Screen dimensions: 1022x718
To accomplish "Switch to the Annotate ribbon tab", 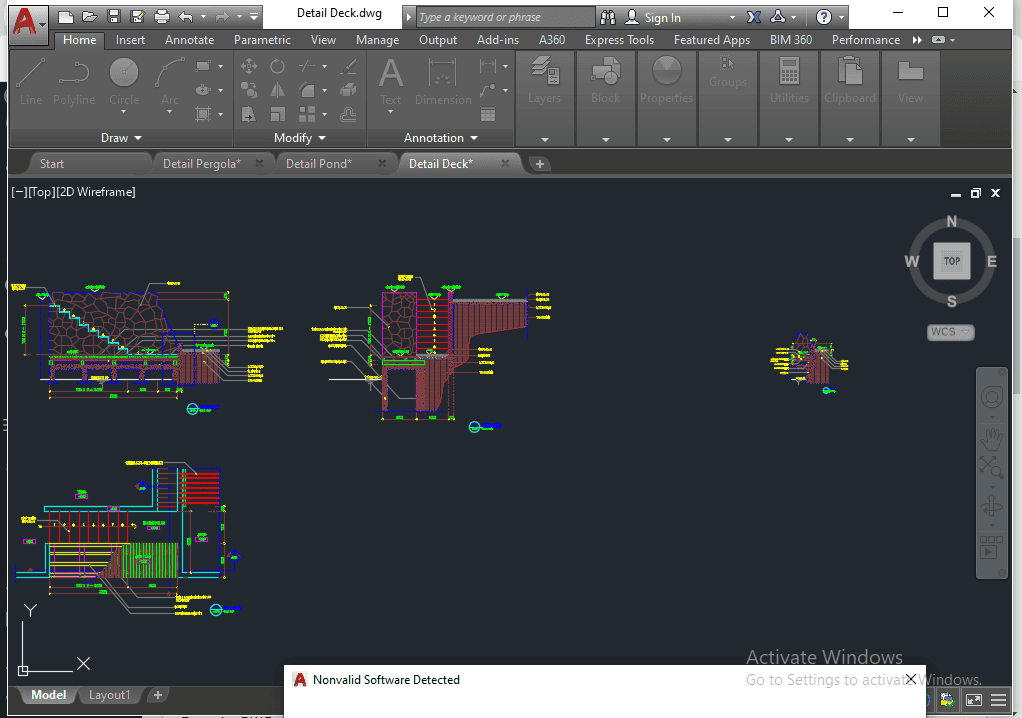I will [189, 40].
